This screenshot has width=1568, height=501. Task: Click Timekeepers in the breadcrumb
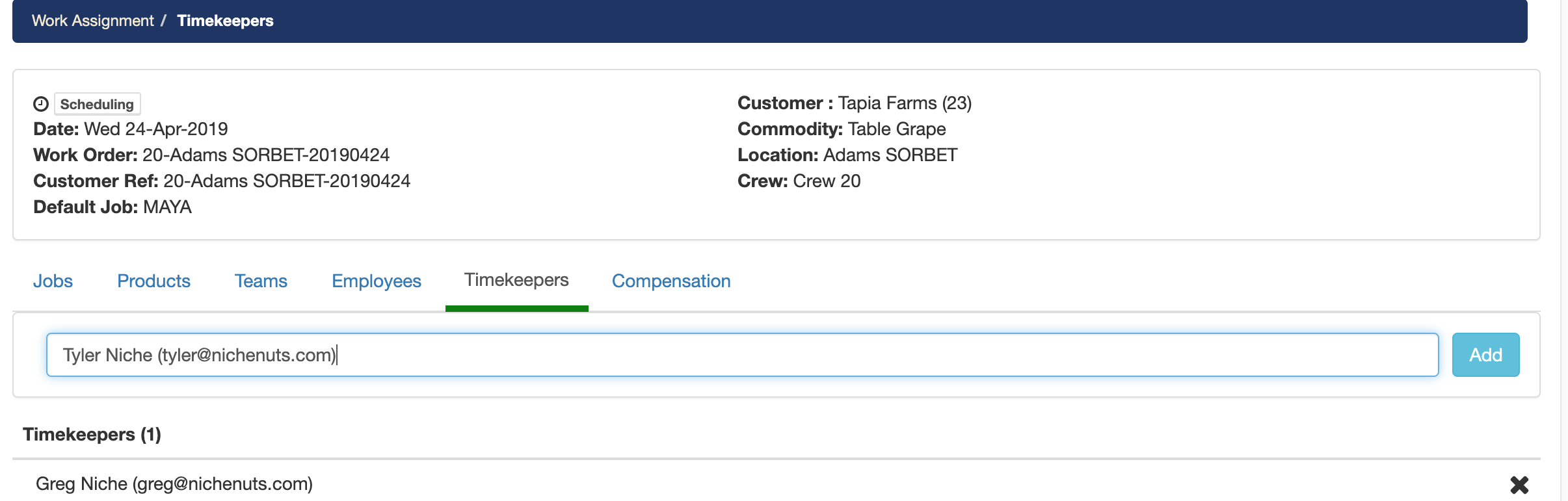coord(225,21)
